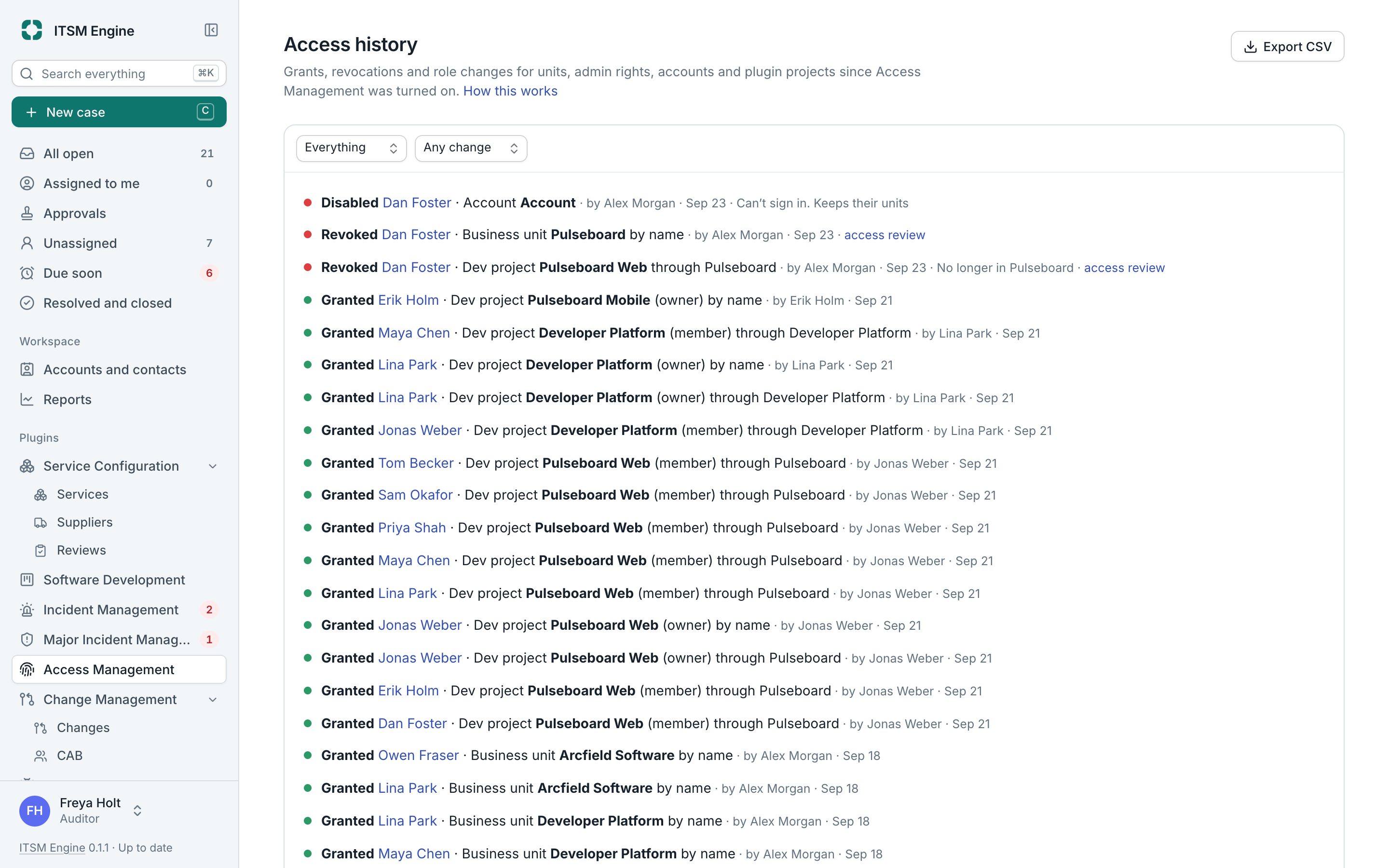The width and height of the screenshot is (1389, 868).
Task: Click the Major Incident shield icon
Action: 27,639
